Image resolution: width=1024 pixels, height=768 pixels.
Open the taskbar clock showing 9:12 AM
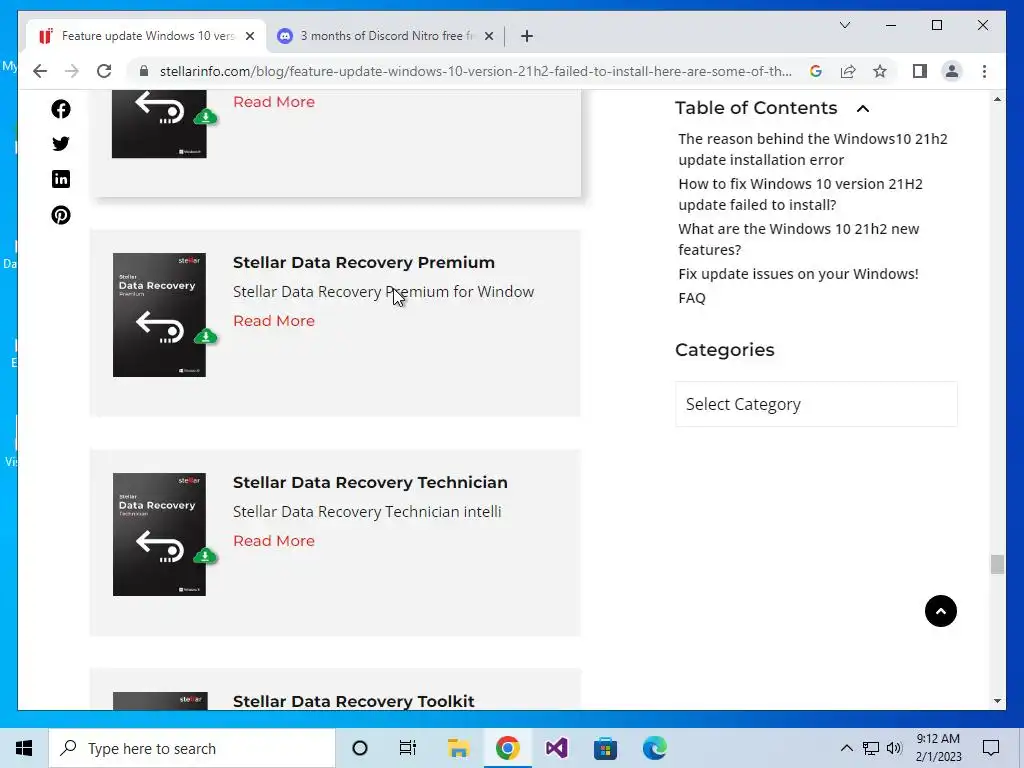point(938,748)
